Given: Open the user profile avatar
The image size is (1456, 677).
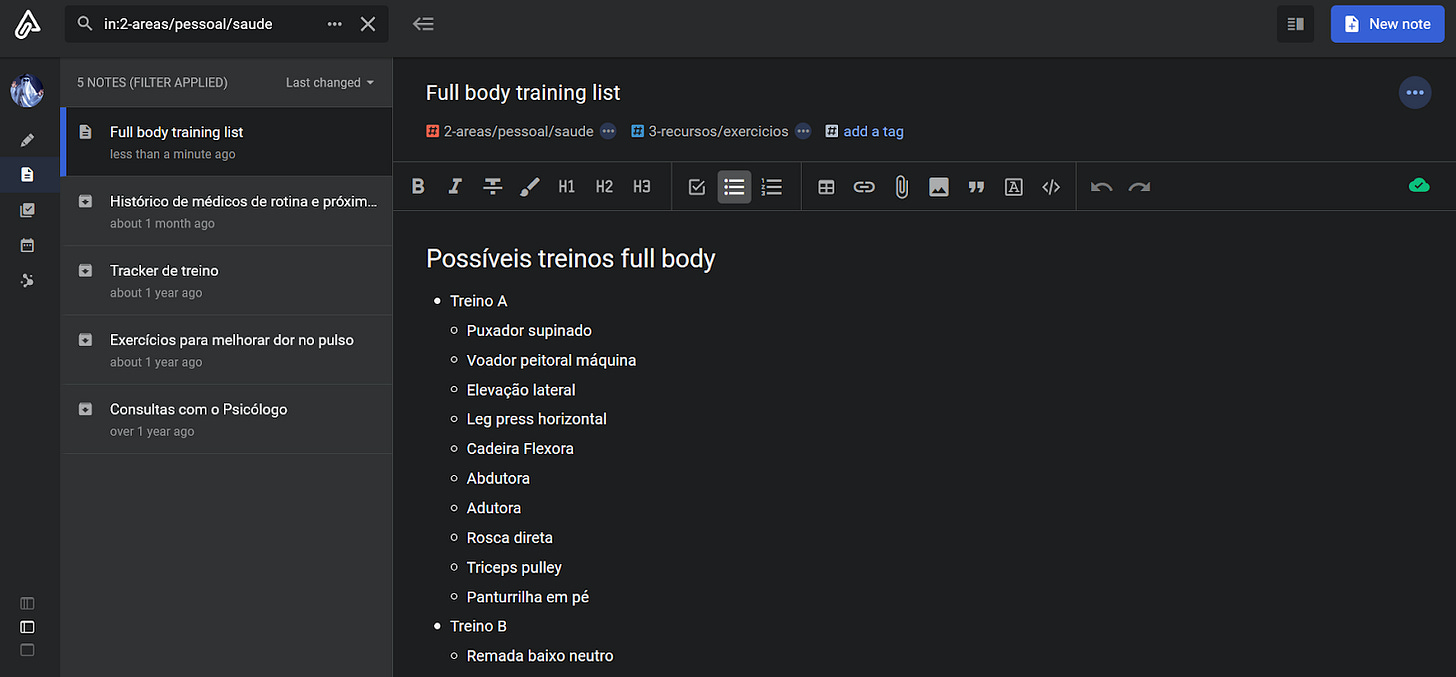Looking at the screenshot, I should (x=27, y=91).
